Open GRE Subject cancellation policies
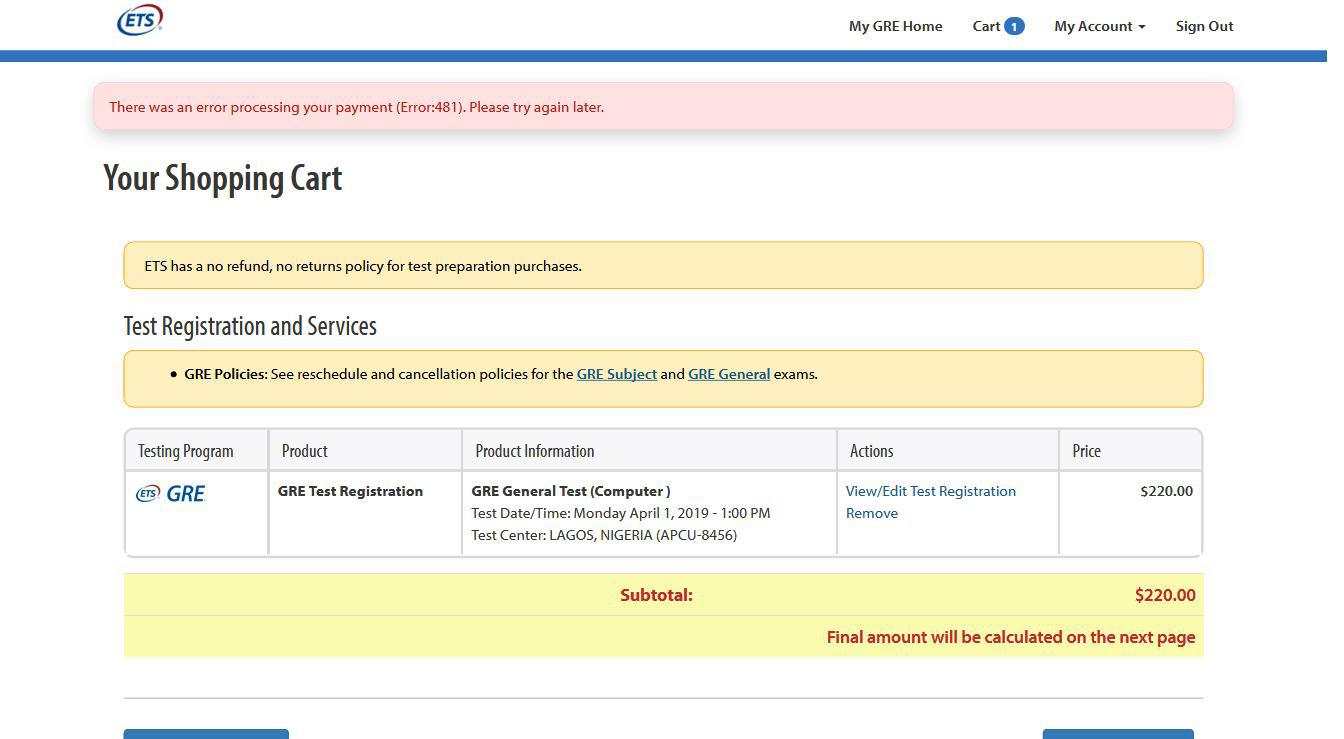The image size is (1344, 739). 617,373
